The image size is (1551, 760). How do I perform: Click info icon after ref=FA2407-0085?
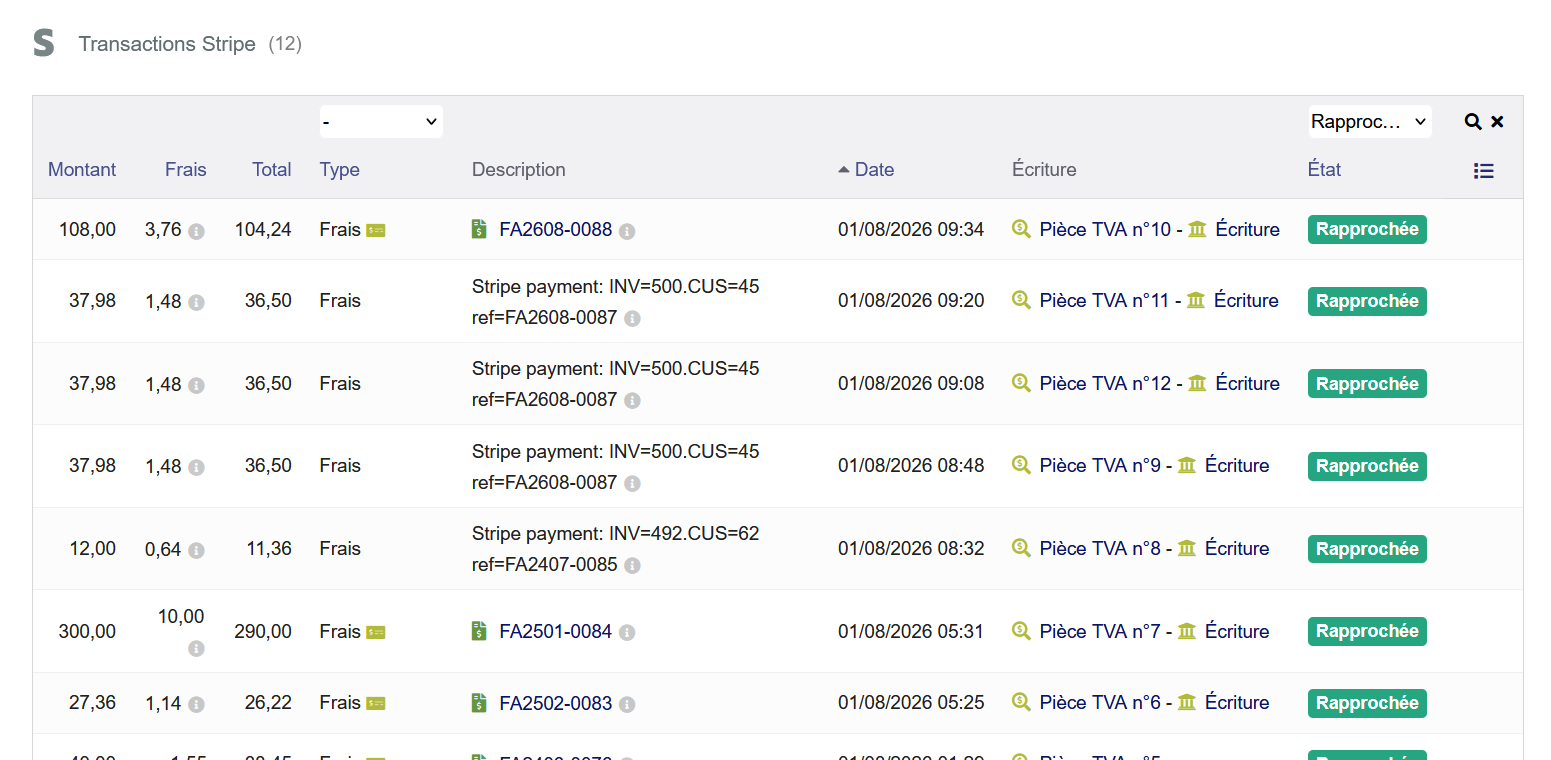(x=632, y=566)
